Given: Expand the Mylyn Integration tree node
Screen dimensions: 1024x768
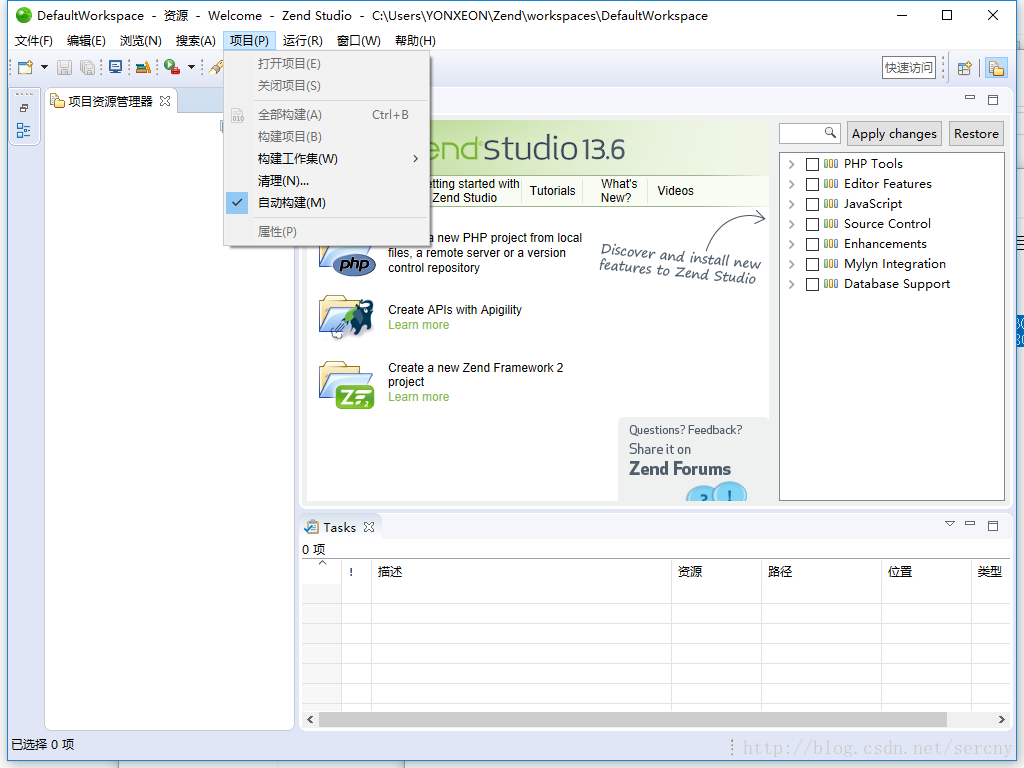Looking at the screenshot, I should coord(792,264).
